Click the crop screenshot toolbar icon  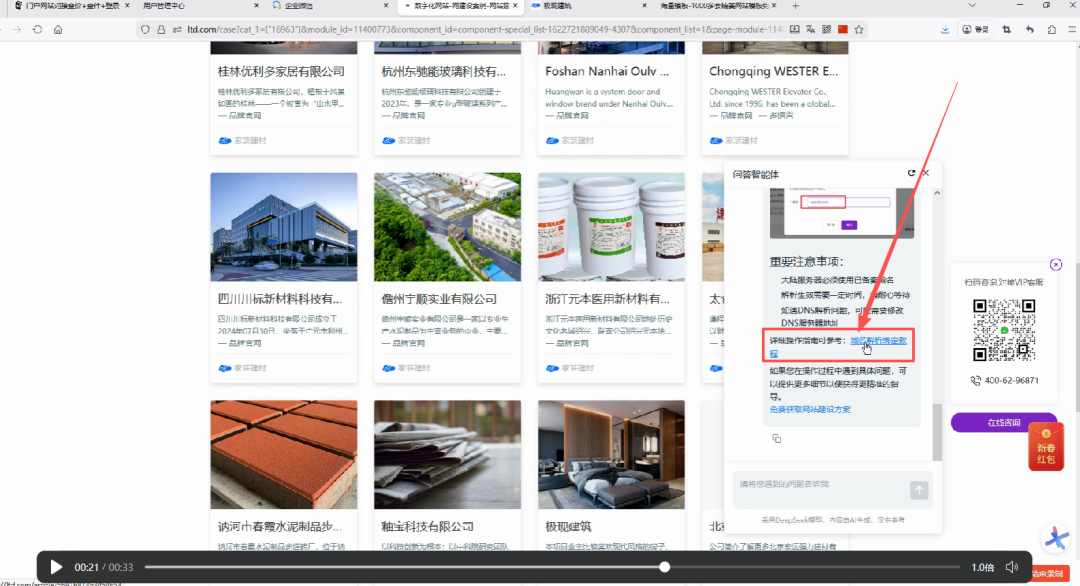coord(1006,30)
